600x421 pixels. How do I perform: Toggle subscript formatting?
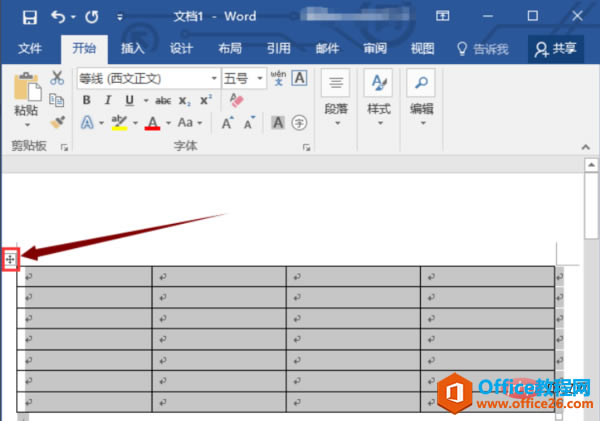click(184, 101)
